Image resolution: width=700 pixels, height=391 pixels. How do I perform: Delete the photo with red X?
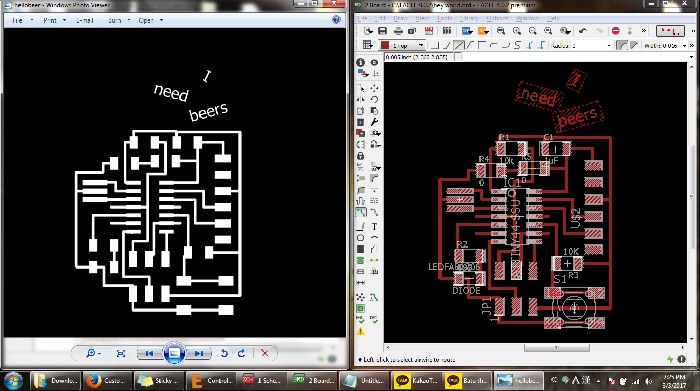click(x=265, y=353)
